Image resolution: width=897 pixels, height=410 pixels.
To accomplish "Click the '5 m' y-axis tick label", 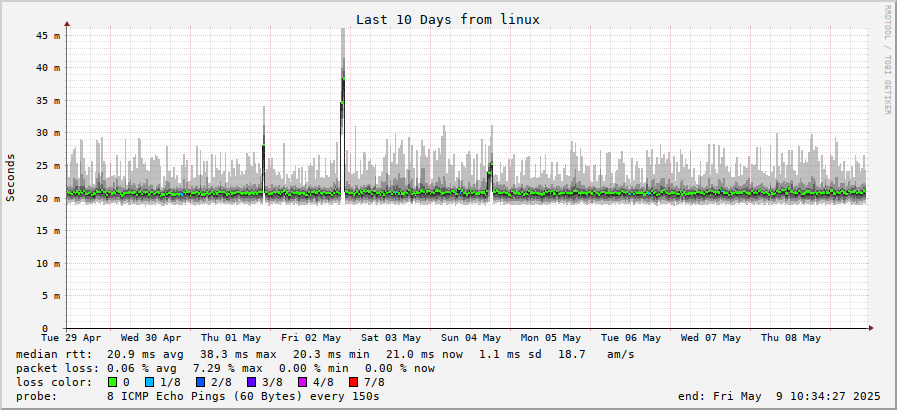I will coord(51,296).
